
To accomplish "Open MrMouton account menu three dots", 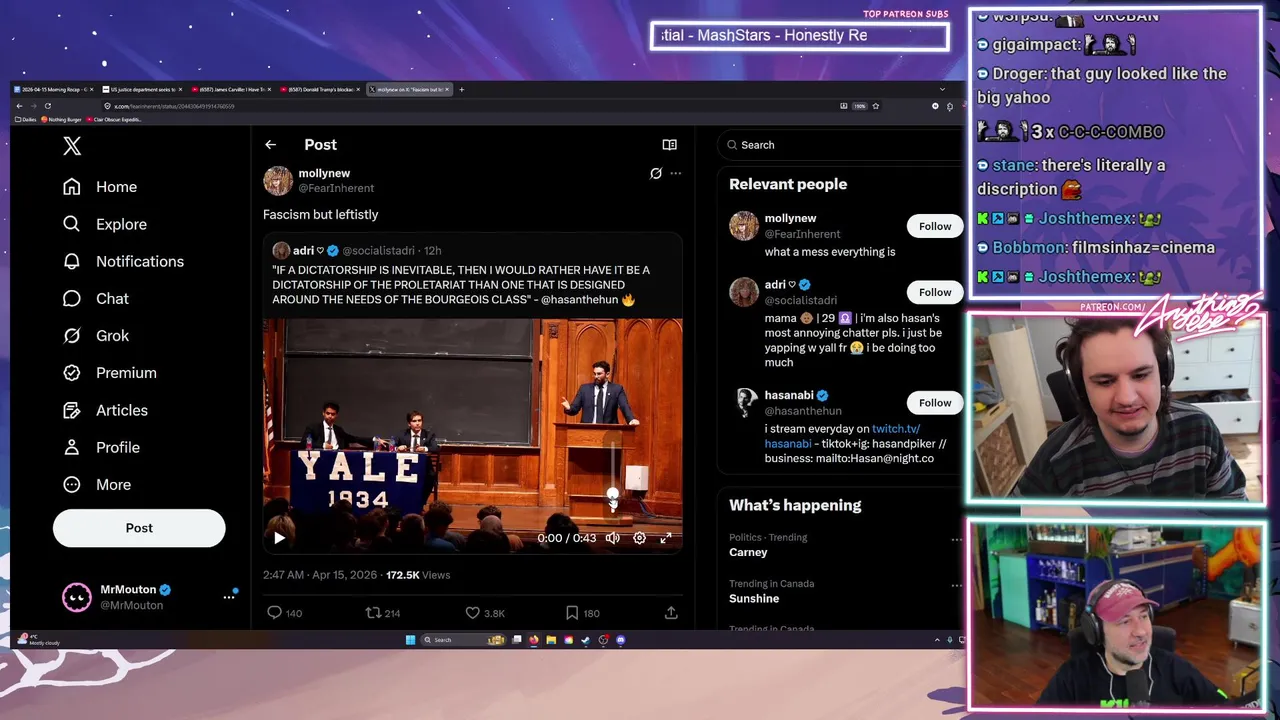I will click(228, 597).
